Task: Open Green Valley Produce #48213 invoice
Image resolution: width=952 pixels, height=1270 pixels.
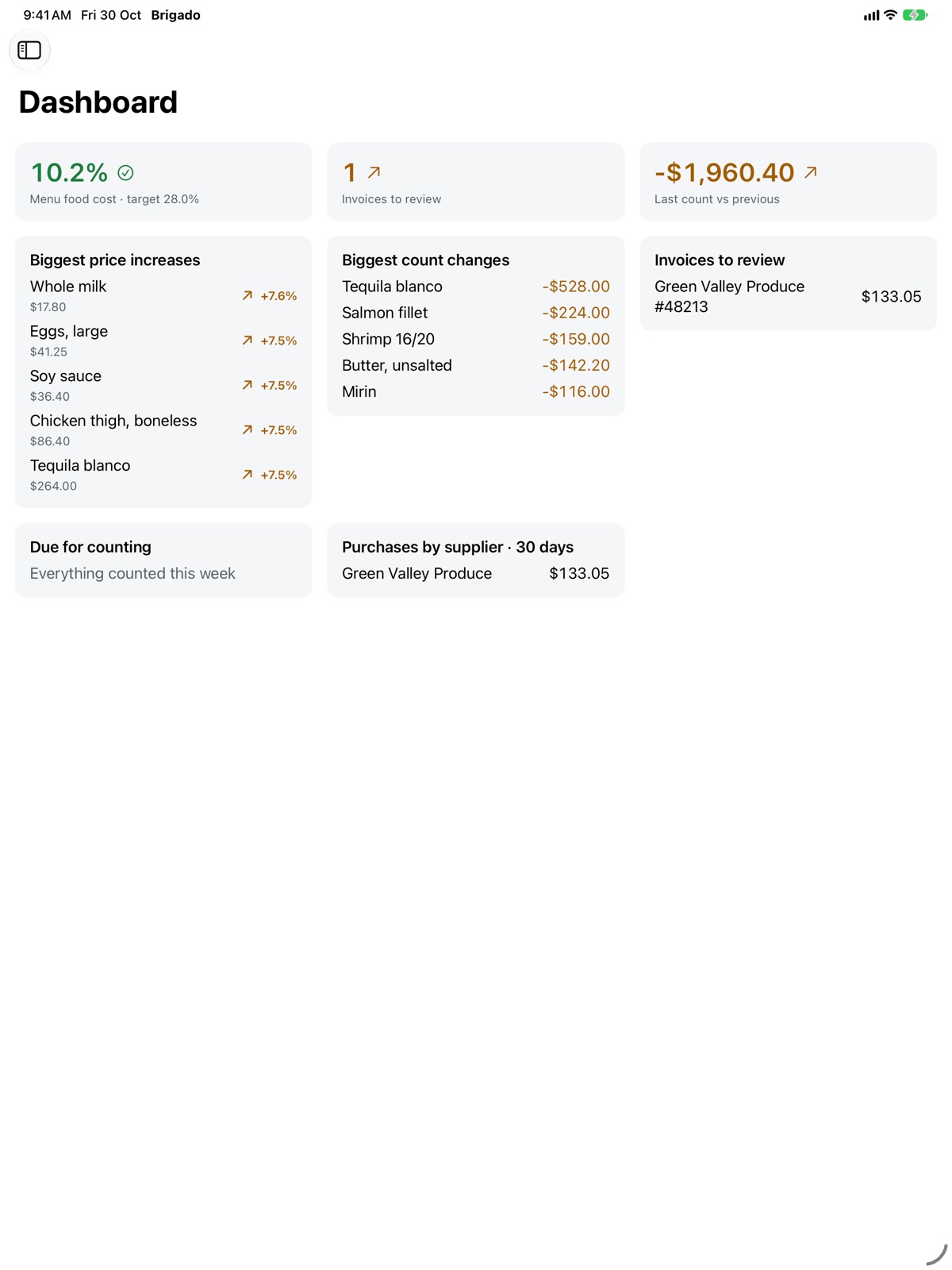Action: coord(788,296)
